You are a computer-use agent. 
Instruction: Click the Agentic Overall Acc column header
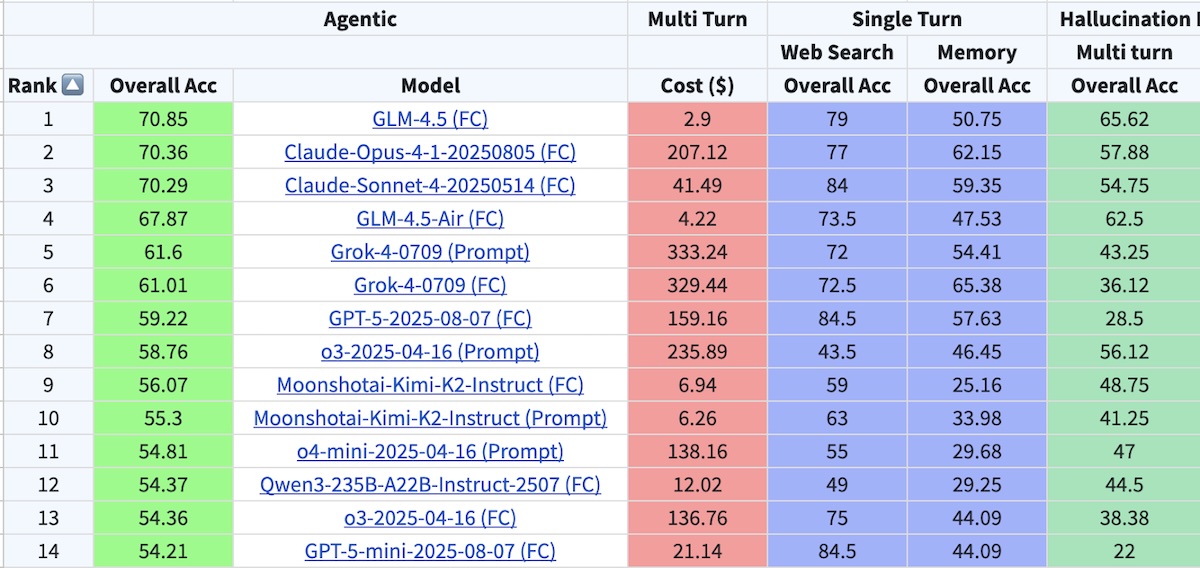[163, 86]
